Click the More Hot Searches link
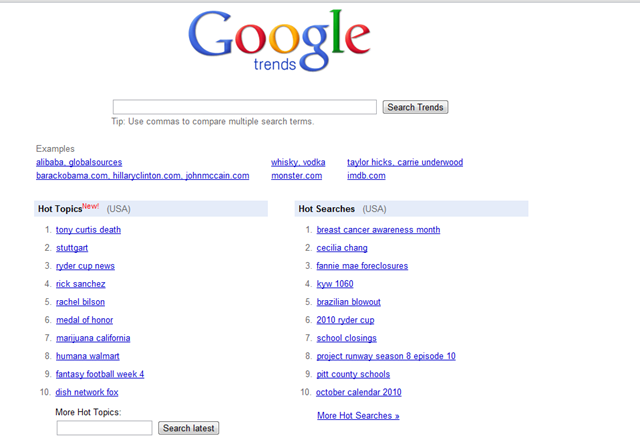Viewport: 640px width, 448px height. click(358, 416)
